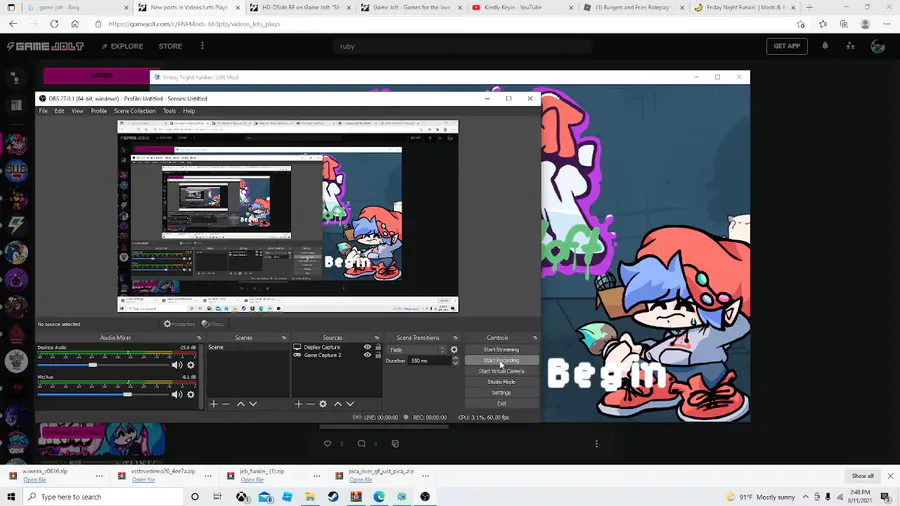Open OBS Profile menu
The height and width of the screenshot is (506, 900).
[x=99, y=111]
